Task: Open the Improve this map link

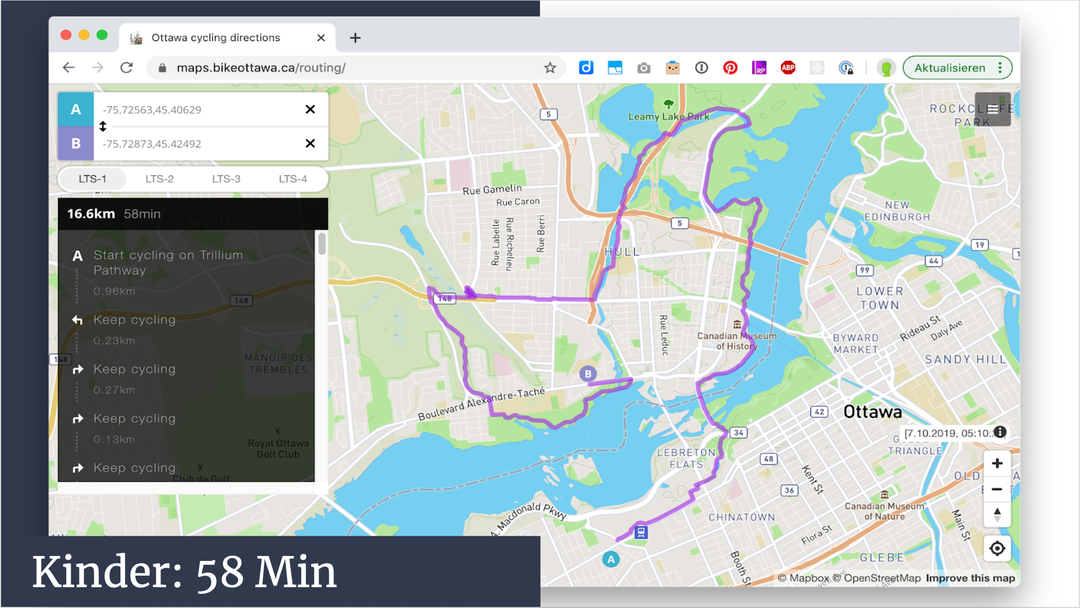Action: tap(970, 578)
